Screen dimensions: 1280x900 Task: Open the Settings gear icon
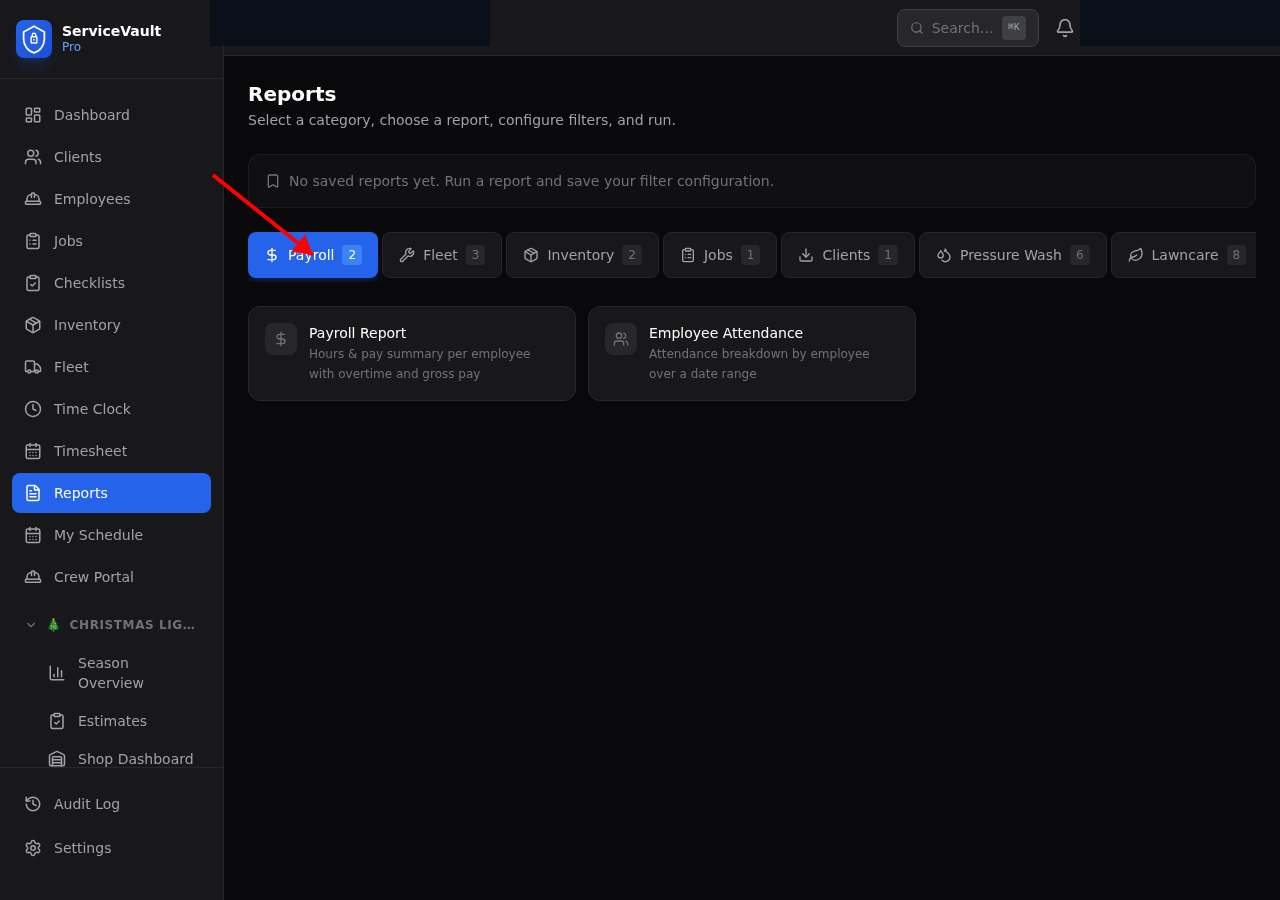[31, 847]
